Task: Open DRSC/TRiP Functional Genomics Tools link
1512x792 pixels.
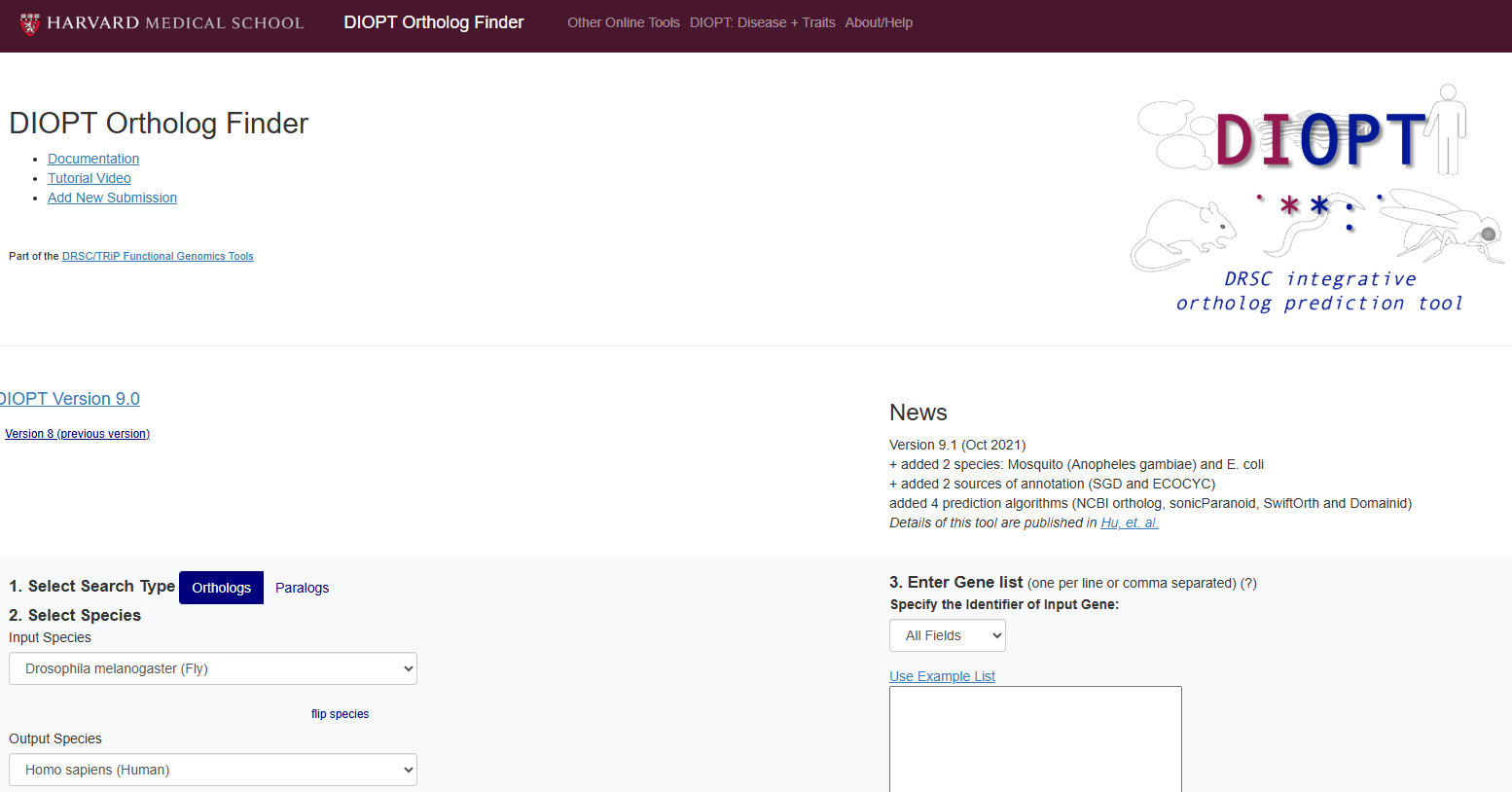Action: (x=158, y=256)
